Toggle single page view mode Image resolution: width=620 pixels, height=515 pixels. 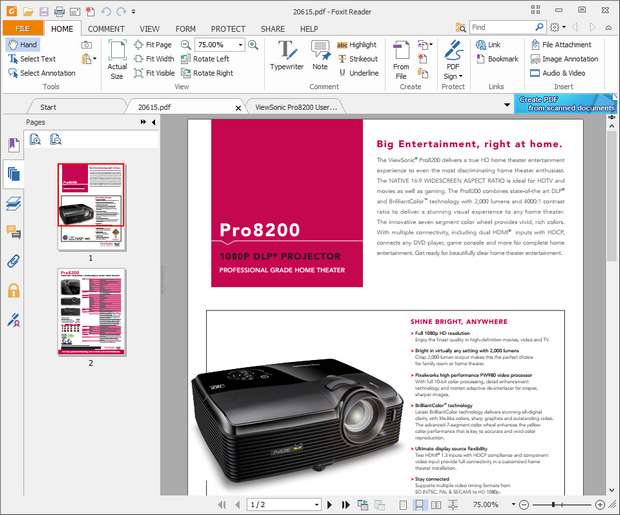[x=403, y=505]
